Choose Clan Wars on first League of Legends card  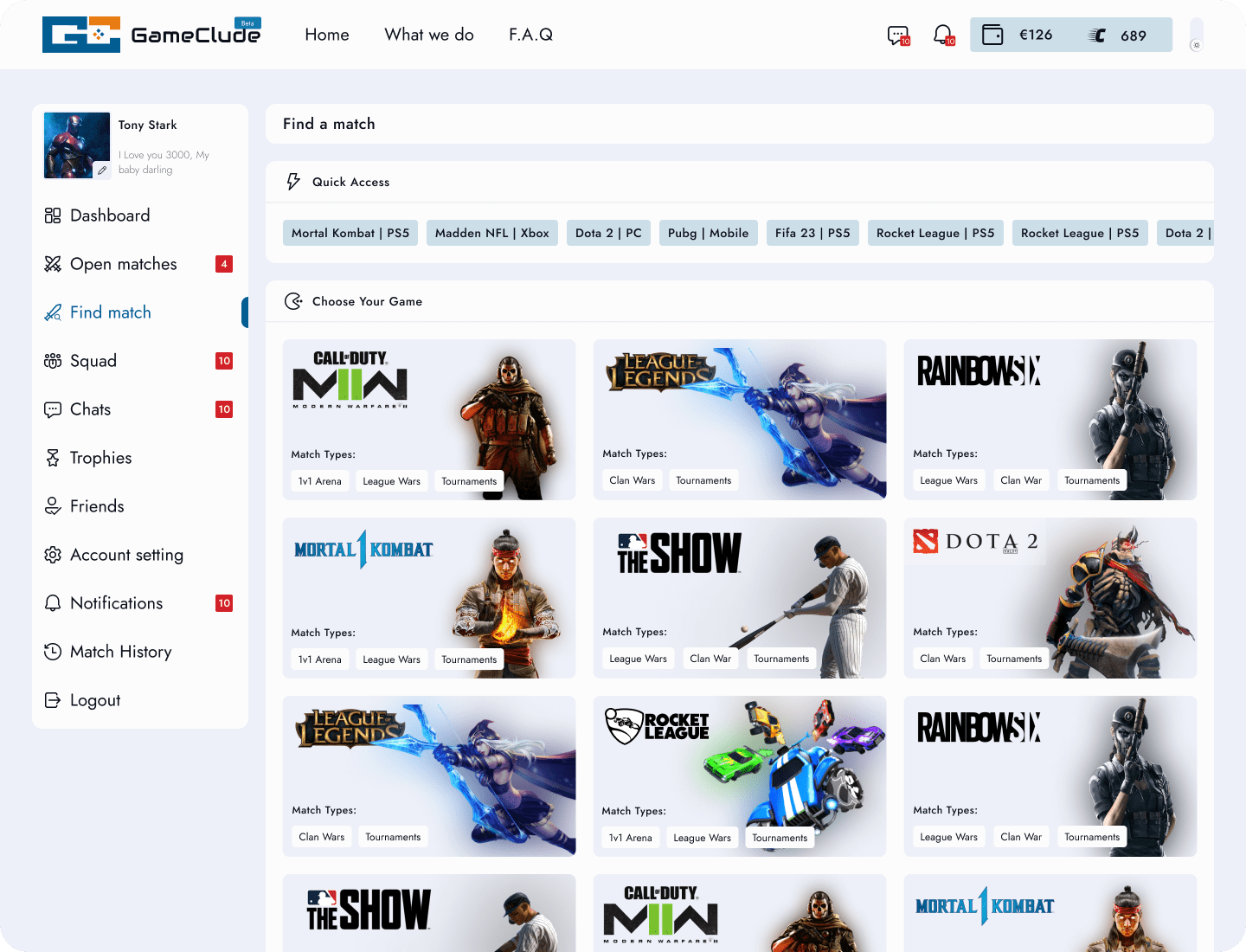(x=633, y=480)
